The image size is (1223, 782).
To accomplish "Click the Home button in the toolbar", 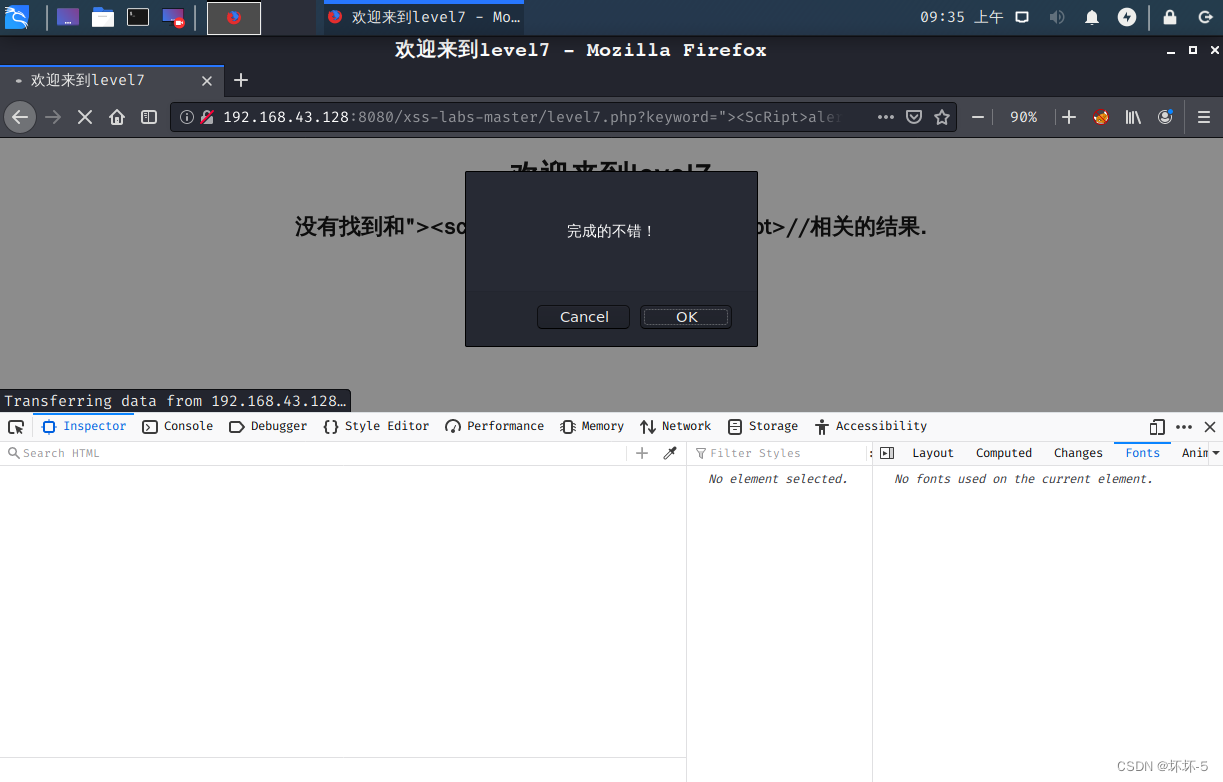I will tap(116, 117).
